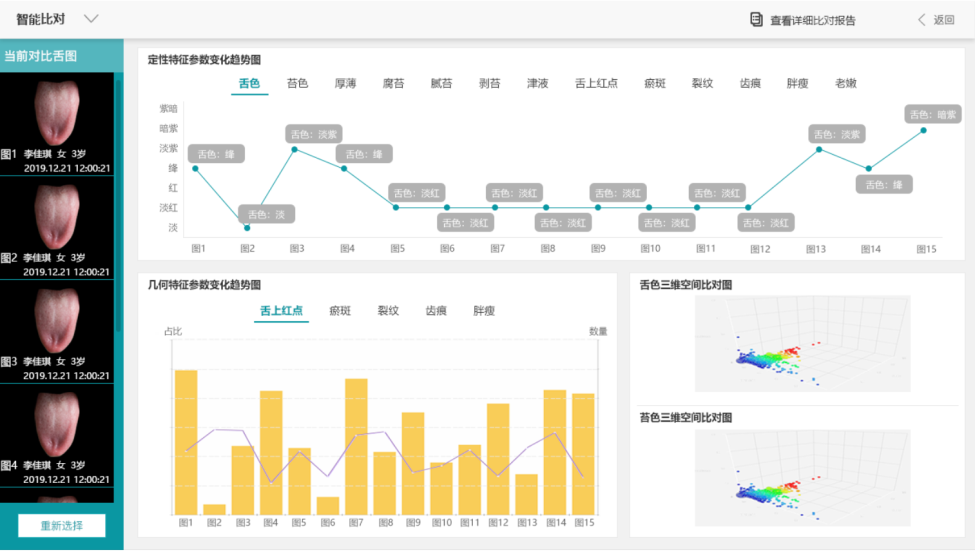Open 舌上红点 tab in the qualitative chart
This screenshot has height=552, width=975.
point(596,83)
